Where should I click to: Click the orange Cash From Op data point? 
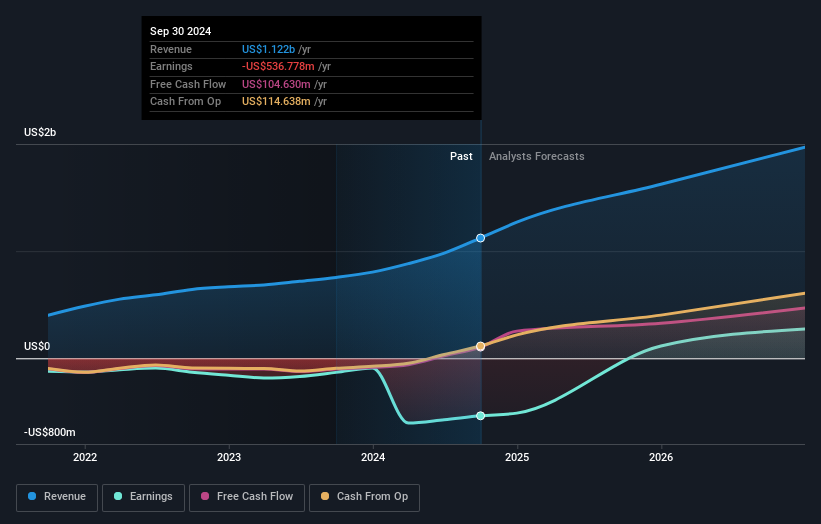tap(480, 347)
